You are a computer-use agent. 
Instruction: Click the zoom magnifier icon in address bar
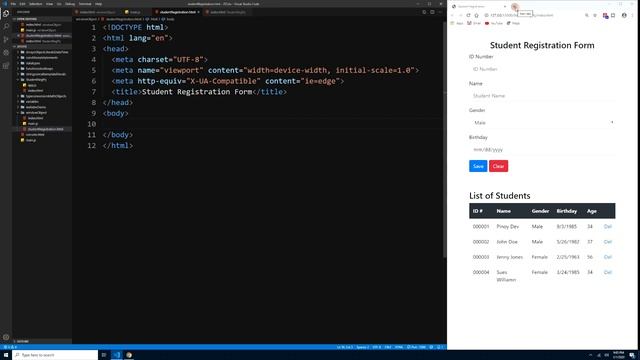[x=587, y=16]
